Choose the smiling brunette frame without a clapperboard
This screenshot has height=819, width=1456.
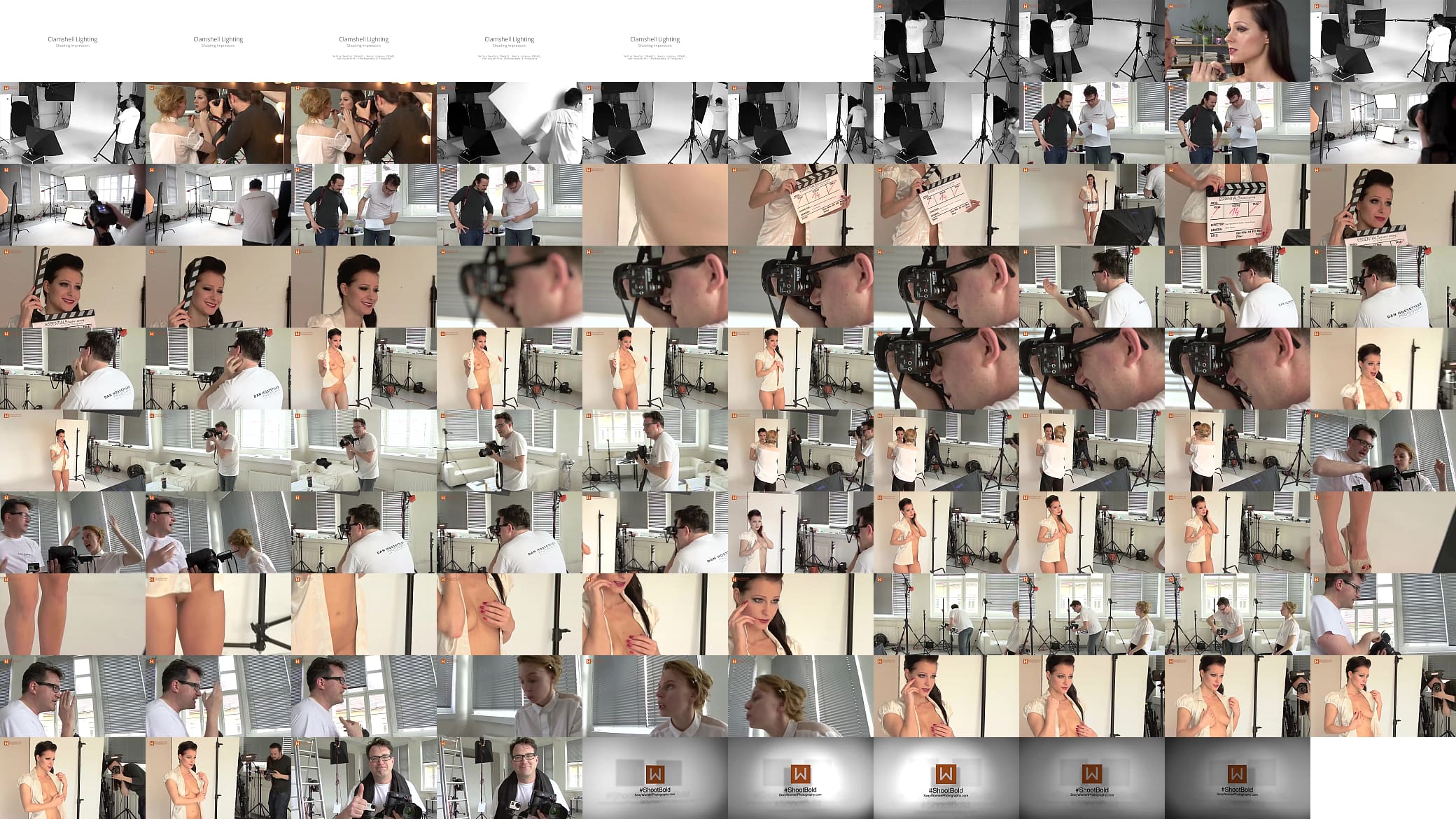[x=364, y=286]
